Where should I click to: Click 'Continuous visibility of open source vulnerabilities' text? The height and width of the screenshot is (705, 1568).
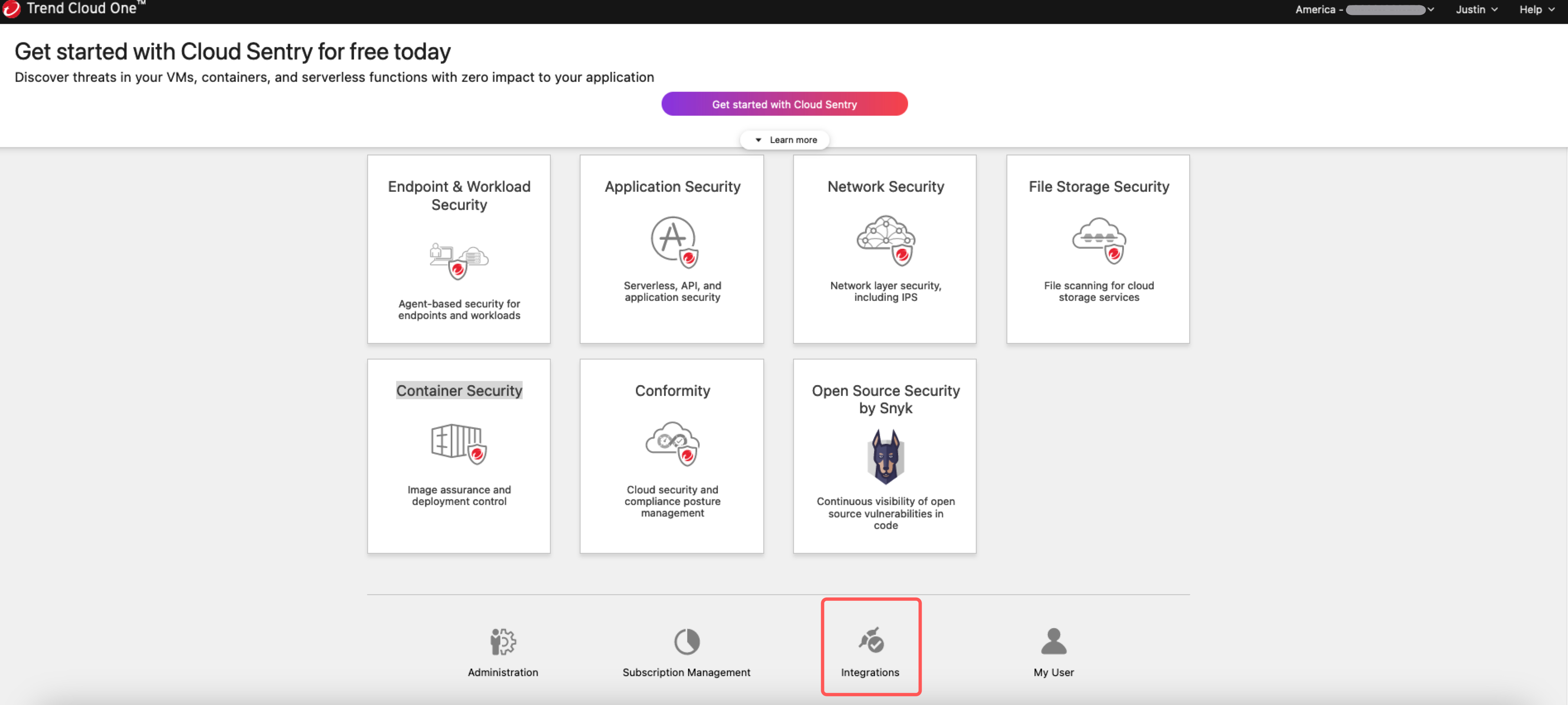click(x=886, y=513)
